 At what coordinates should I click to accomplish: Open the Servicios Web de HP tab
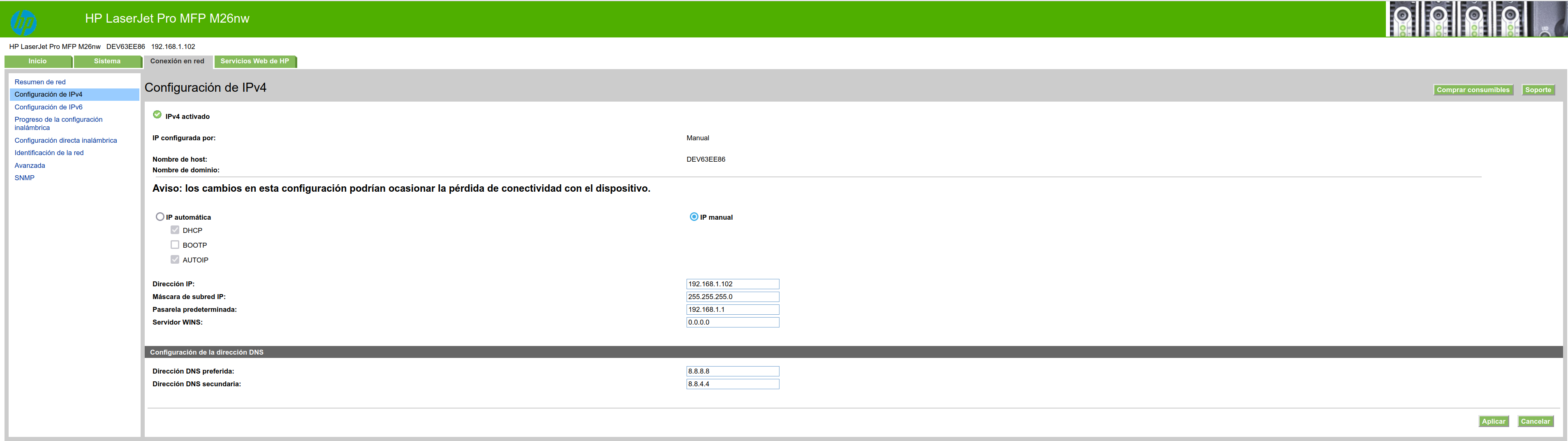(255, 62)
